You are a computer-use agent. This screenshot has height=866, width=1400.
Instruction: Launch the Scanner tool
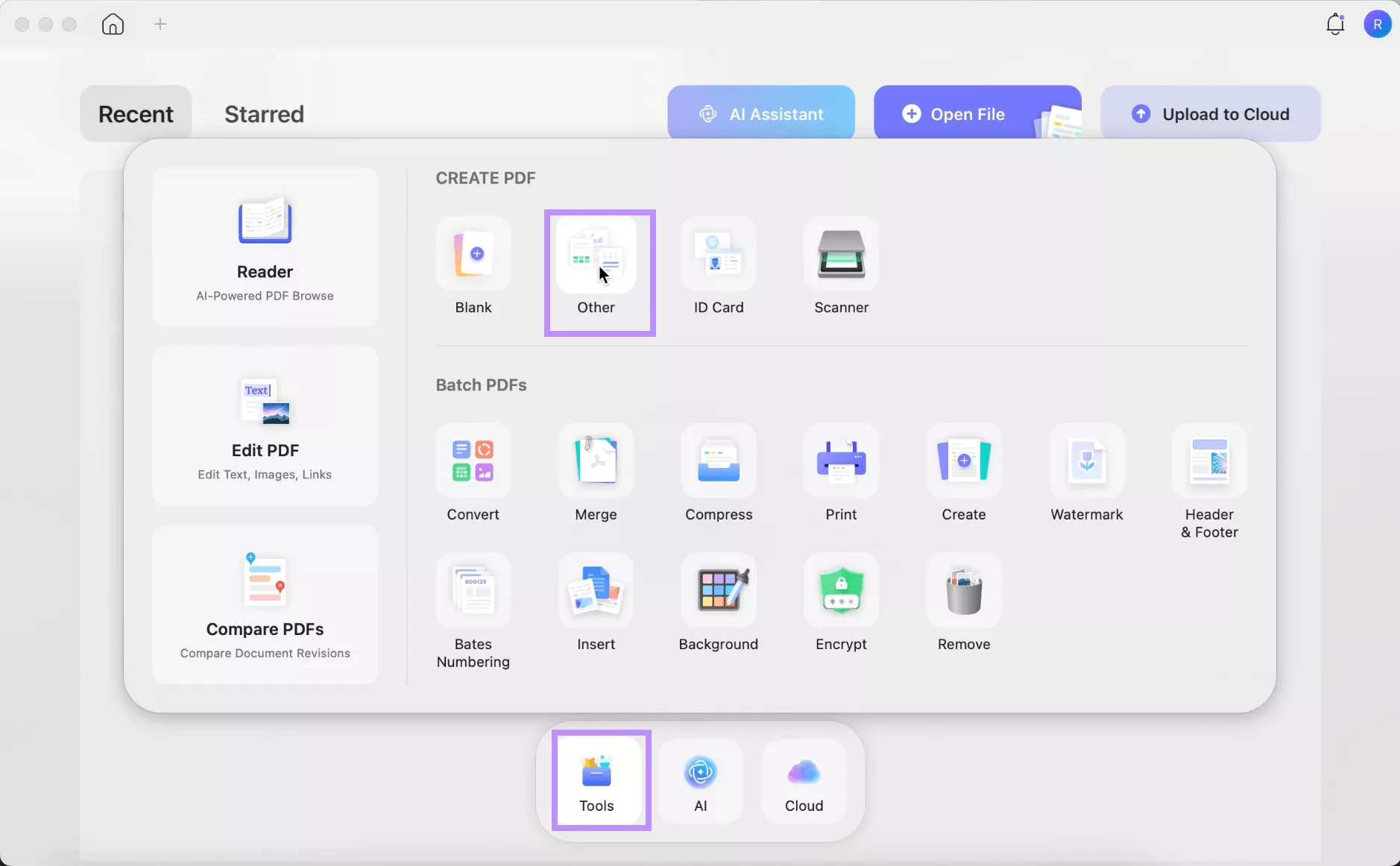pyautogui.click(x=841, y=254)
